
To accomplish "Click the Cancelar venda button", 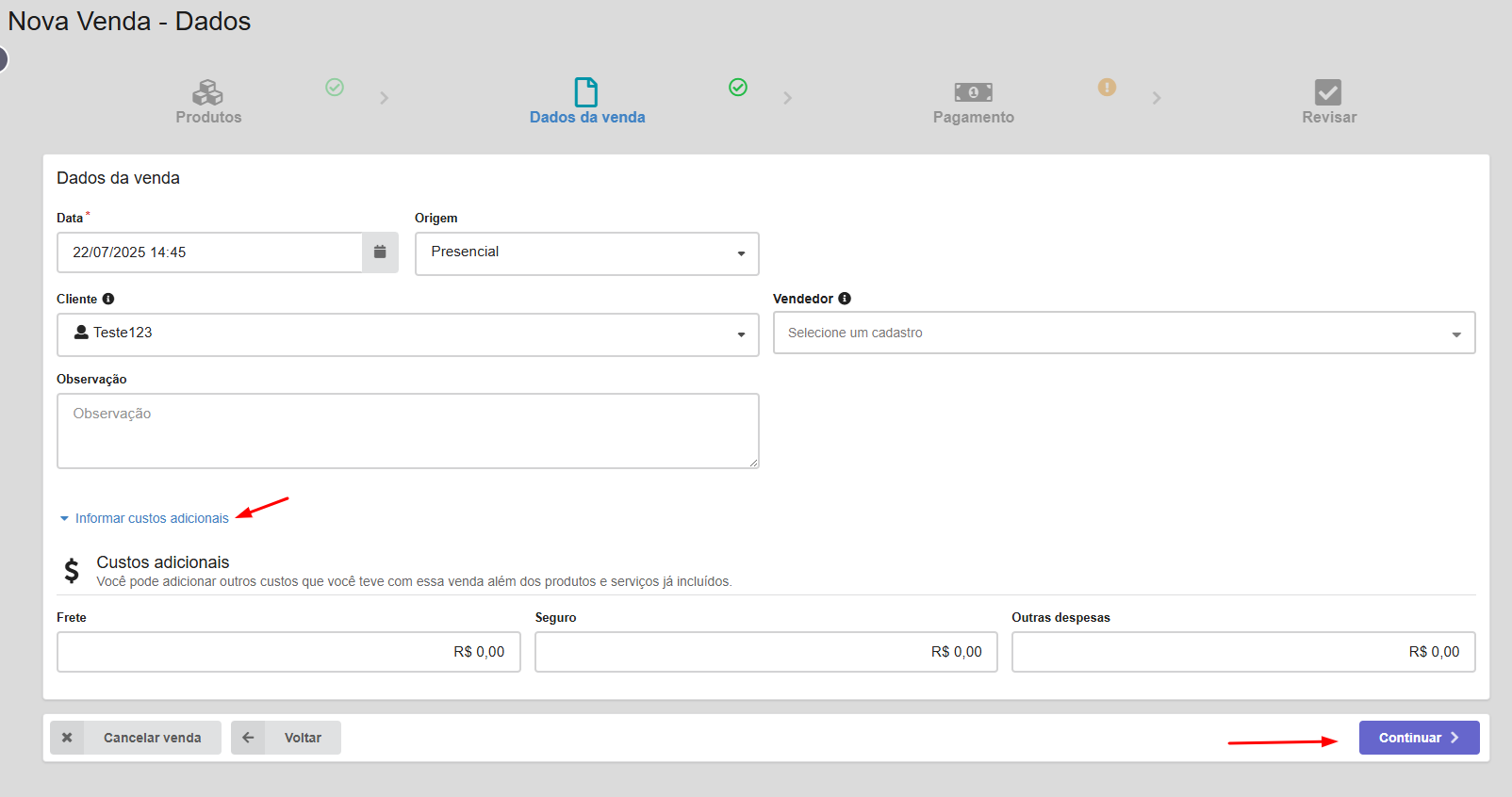I will [x=136, y=738].
